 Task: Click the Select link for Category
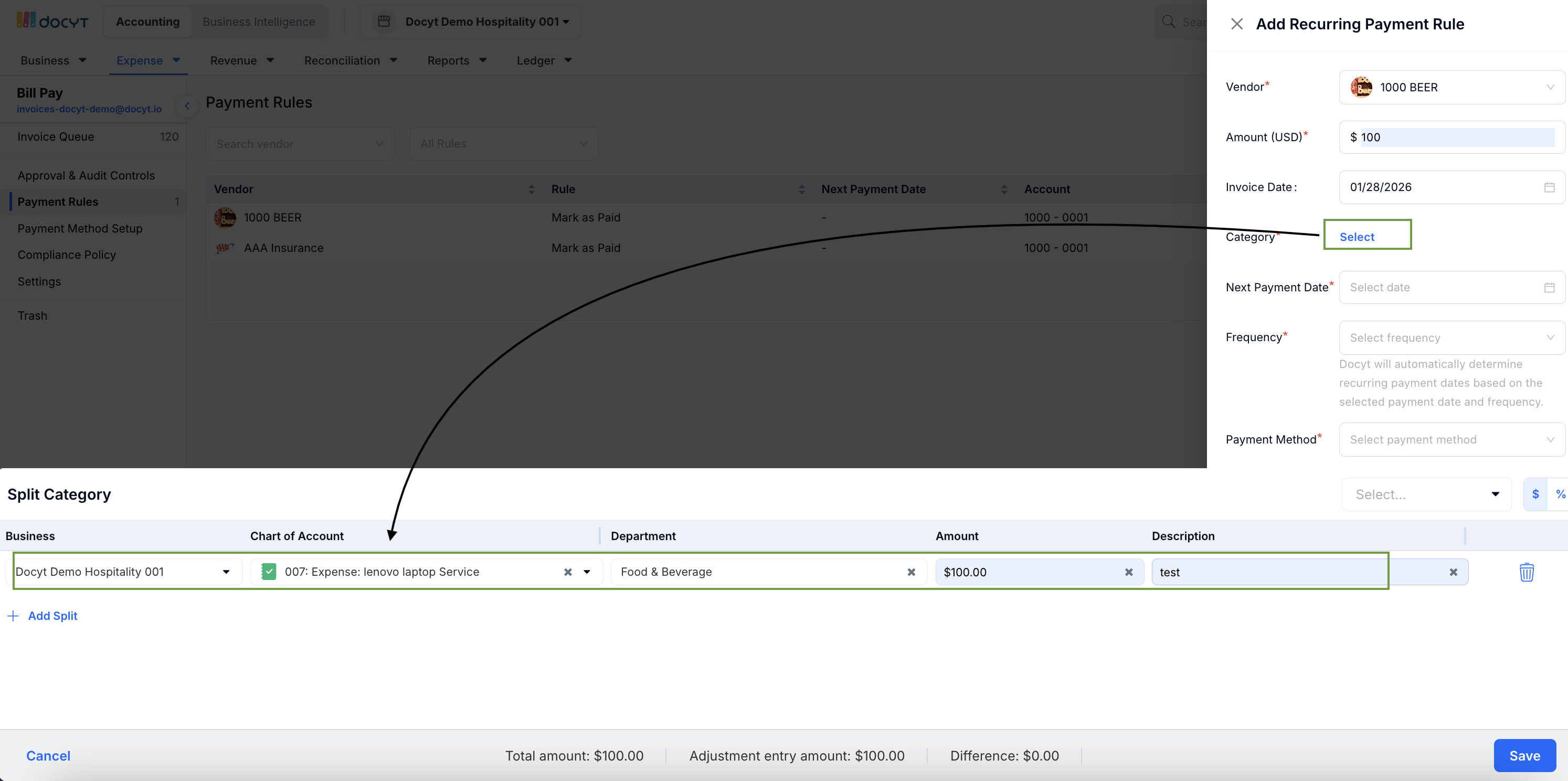coord(1356,237)
